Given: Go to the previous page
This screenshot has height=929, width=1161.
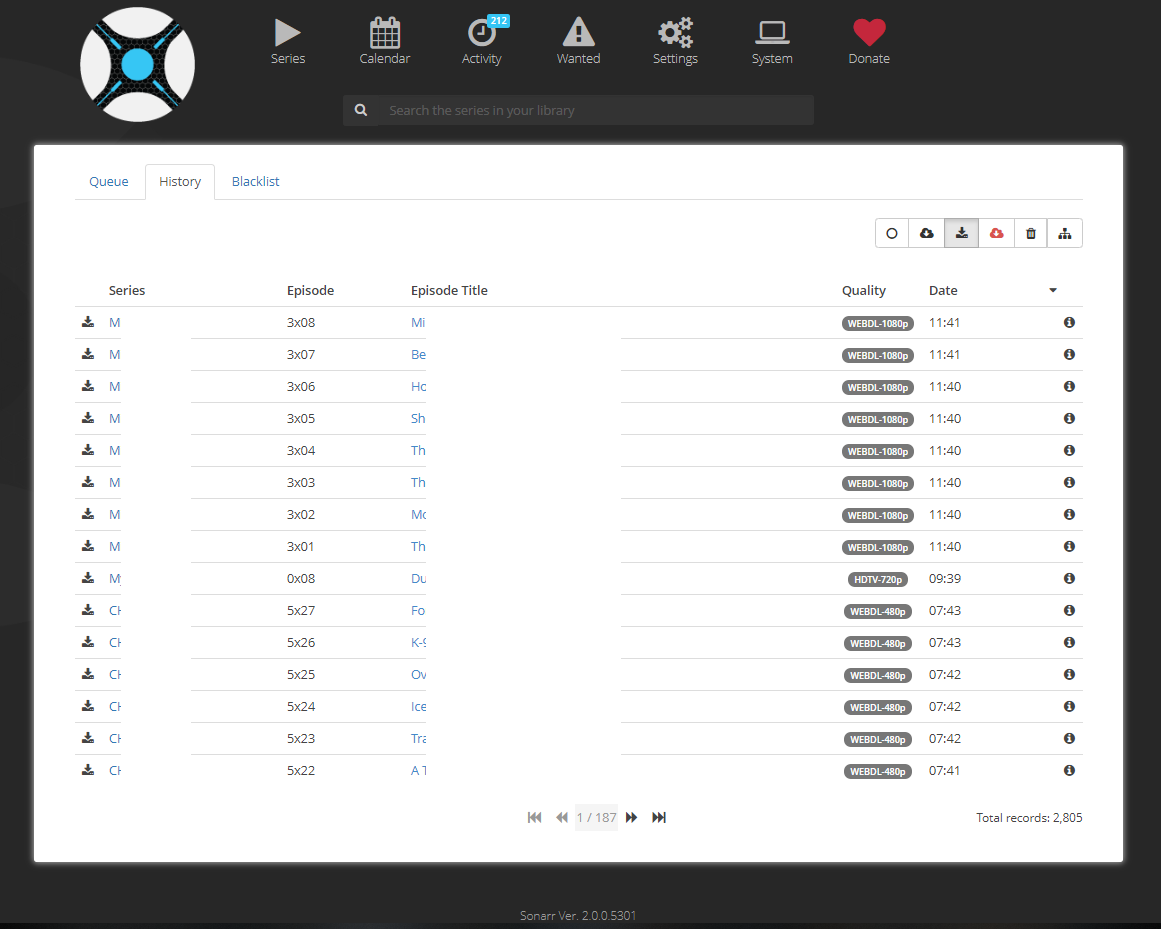Looking at the screenshot, I should (x=562, y=817).
